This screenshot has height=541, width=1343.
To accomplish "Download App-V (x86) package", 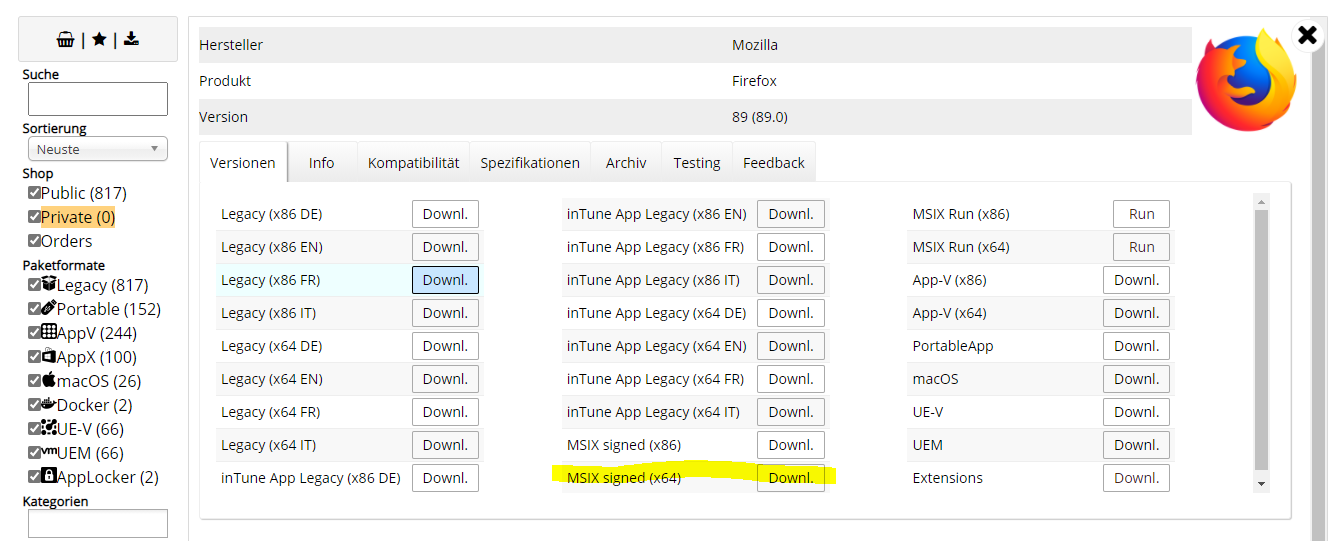I will (x=1136, y=280).
